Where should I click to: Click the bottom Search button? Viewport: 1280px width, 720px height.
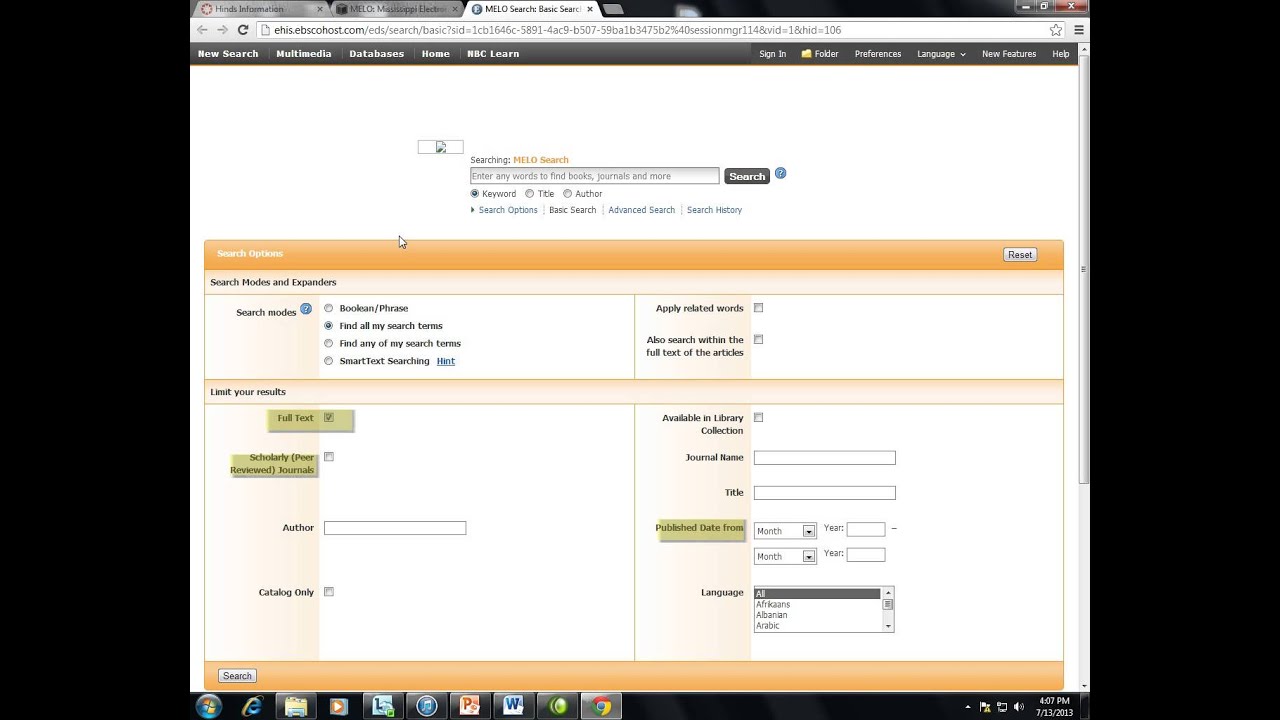click(x=237, y=676)
